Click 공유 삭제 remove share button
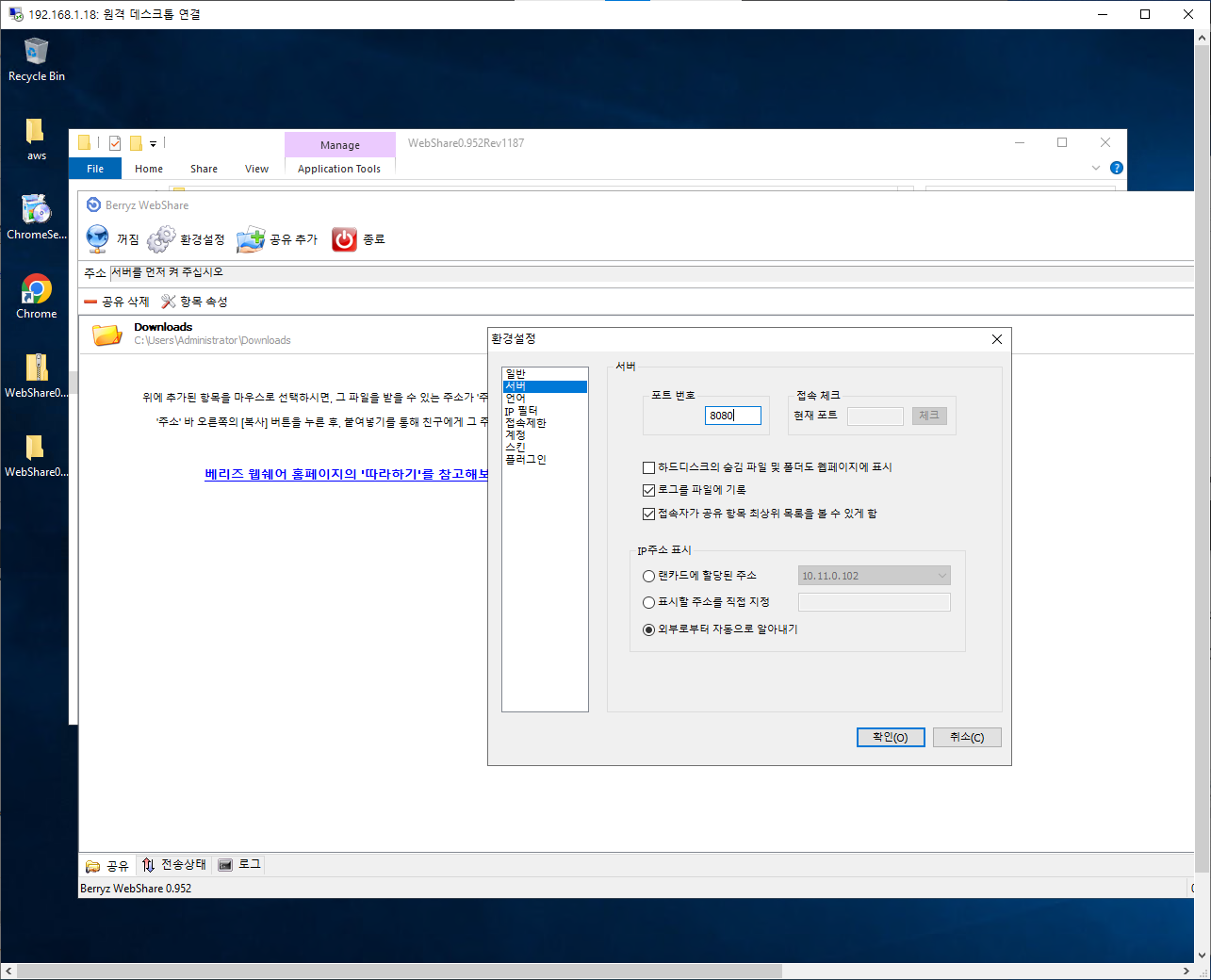 click(x=117, y=302)
